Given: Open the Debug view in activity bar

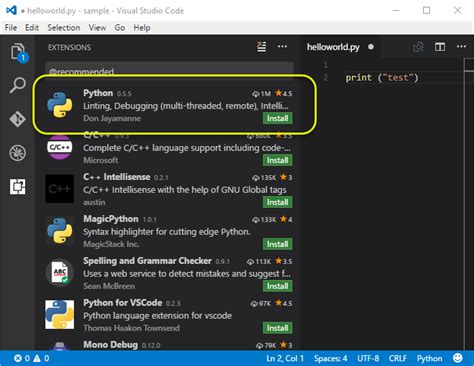Looking at the screenshot, I should [17, 153].
